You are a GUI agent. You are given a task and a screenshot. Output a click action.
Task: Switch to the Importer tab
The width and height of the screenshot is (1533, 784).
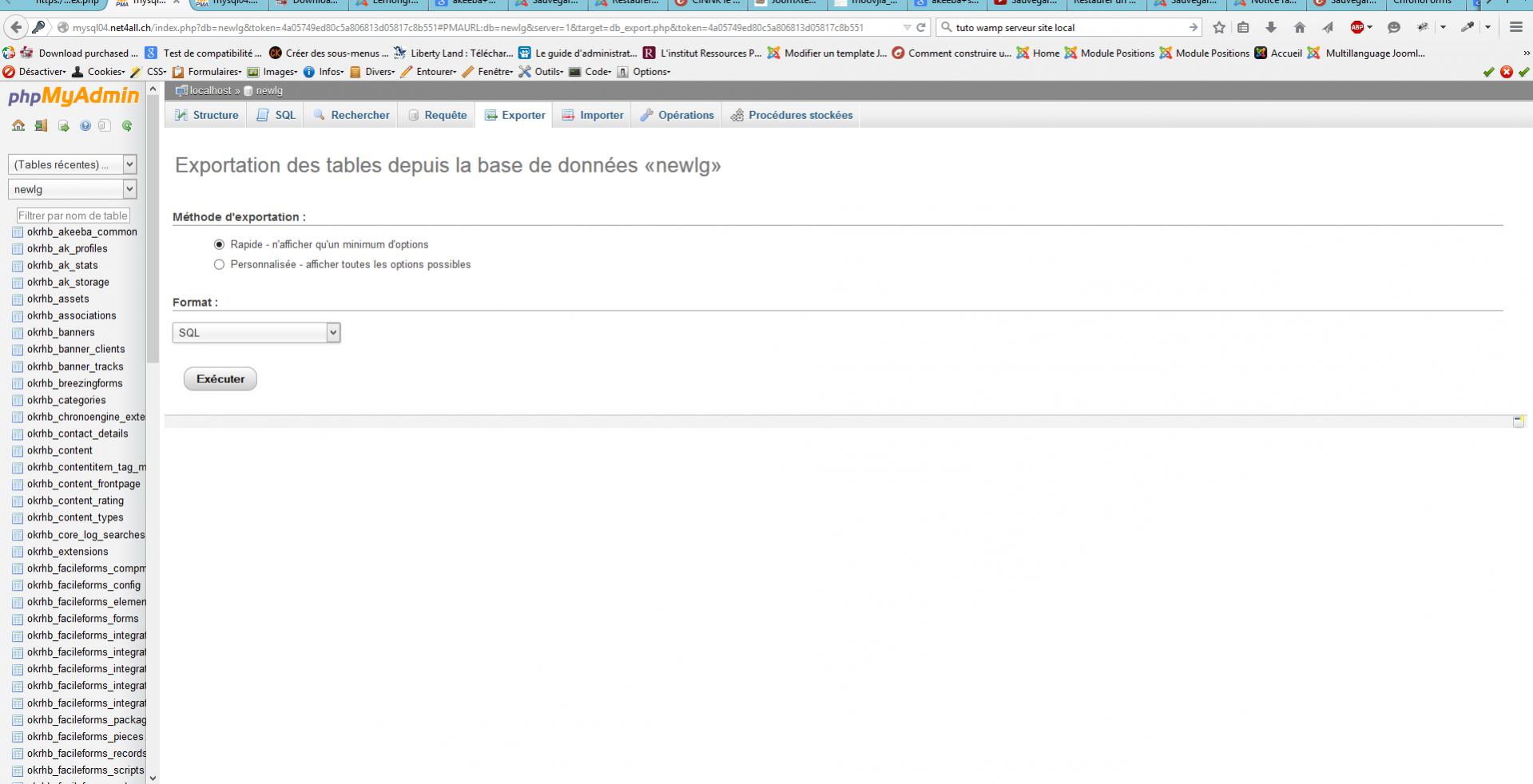(593, 115)
